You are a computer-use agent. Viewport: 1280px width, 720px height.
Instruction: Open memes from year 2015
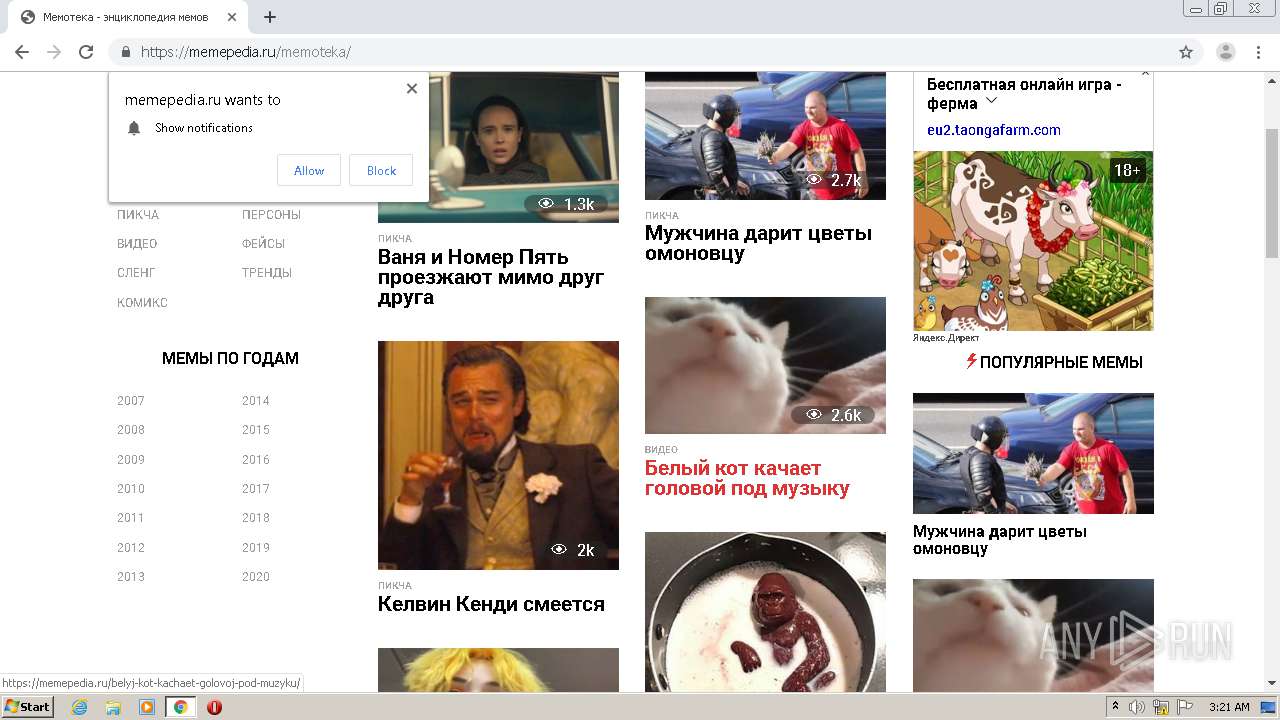click(256, 430)
